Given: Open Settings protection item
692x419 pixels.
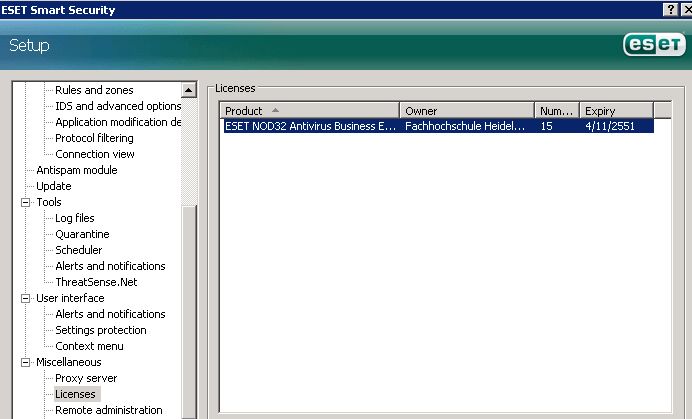Looking at the screenshot, I should click(101, 330).
